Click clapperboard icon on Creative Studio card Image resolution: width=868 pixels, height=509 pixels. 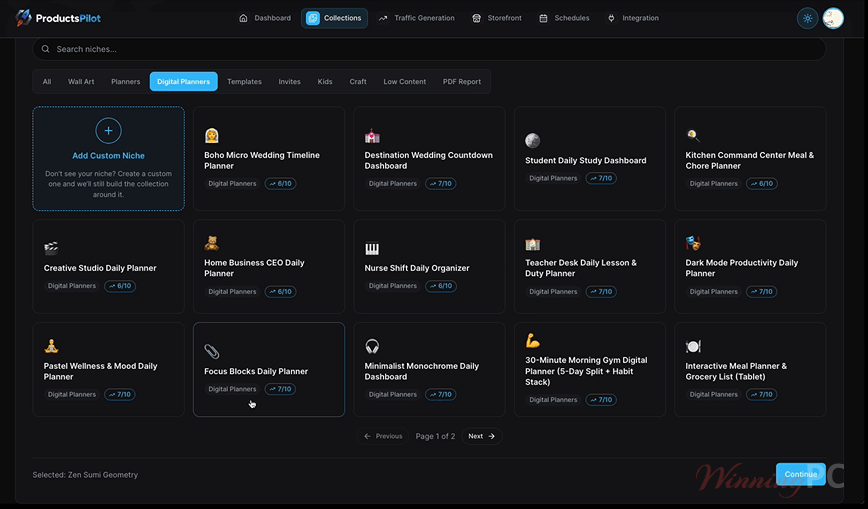click(x=51, y=248)
